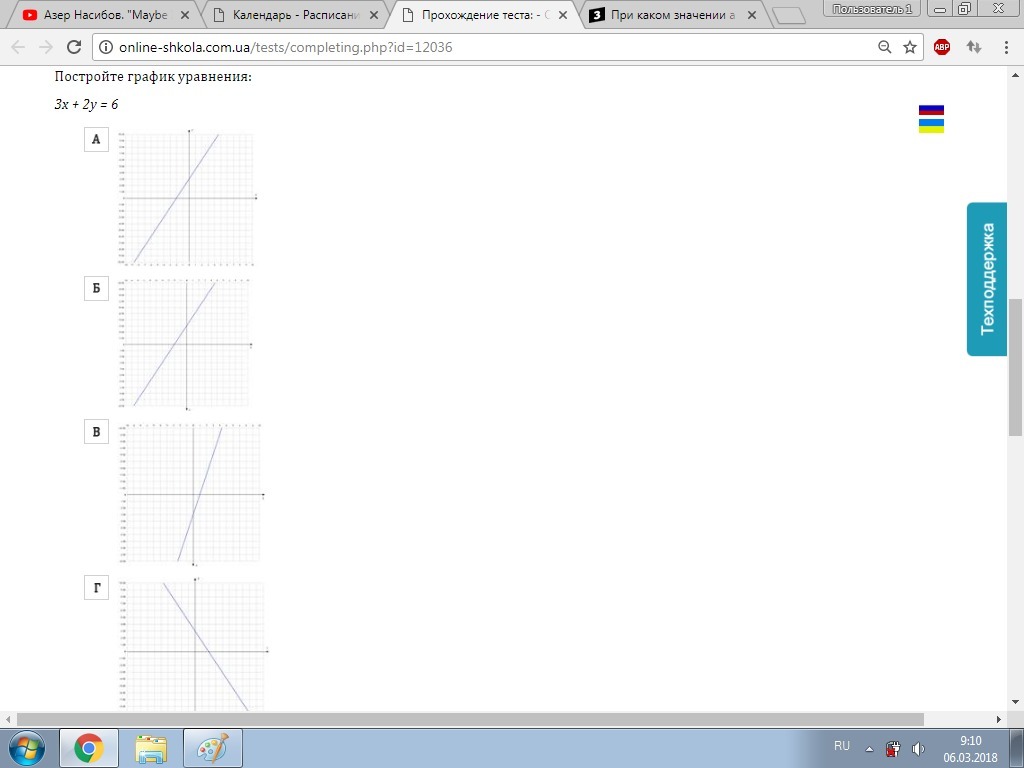The width and height of the screenshot is (1024, 768).
Task: Open the RU language indicator
Action: tap(842, 745)
